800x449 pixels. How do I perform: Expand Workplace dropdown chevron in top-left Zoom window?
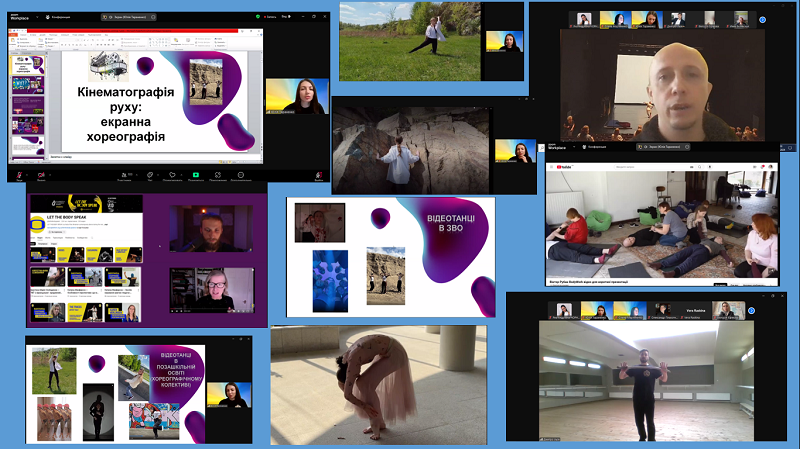click(37, 17)
